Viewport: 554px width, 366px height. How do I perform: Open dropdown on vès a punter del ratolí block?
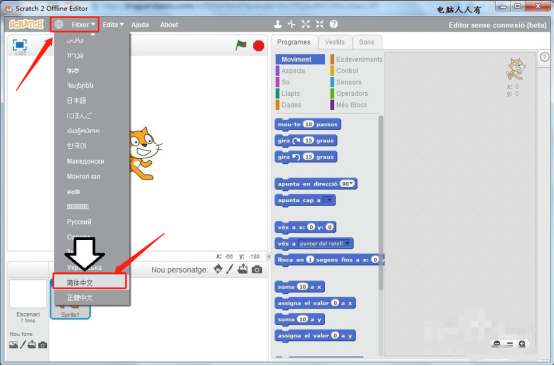pos(325,243)
